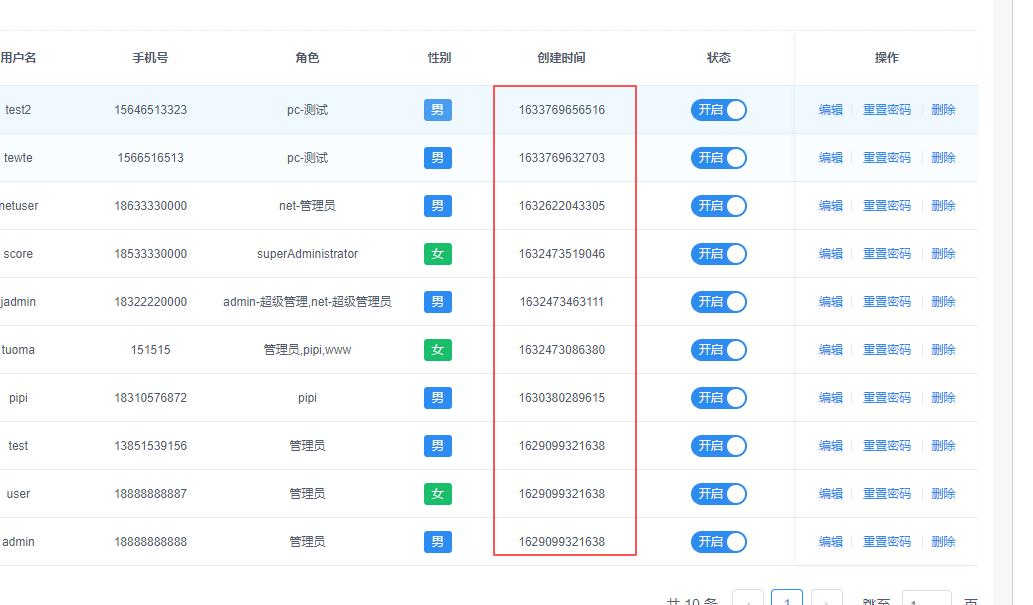Click 编辑 in tewte's row
This screenshot has width=1033, height=605.
[x=831, y=158]
